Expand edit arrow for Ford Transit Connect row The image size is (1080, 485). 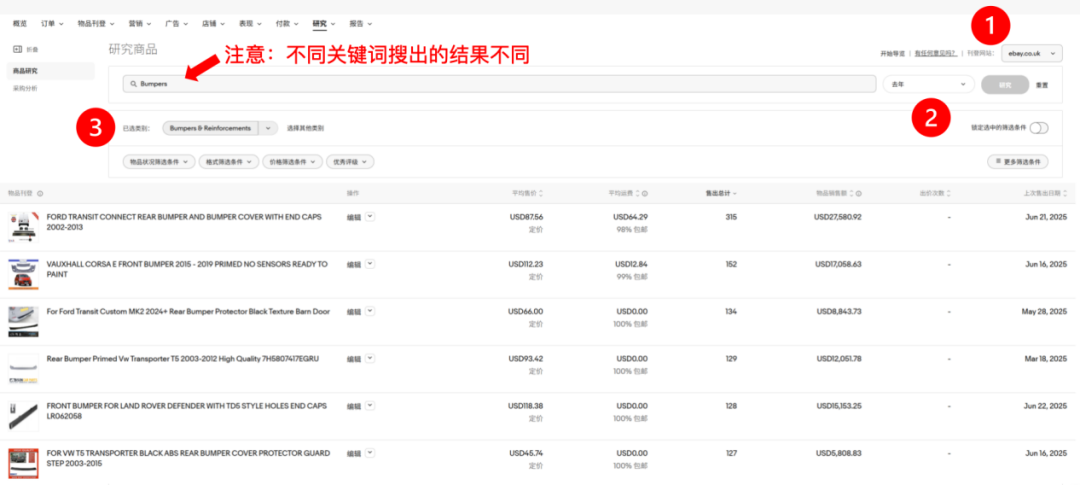click(370, 216)
